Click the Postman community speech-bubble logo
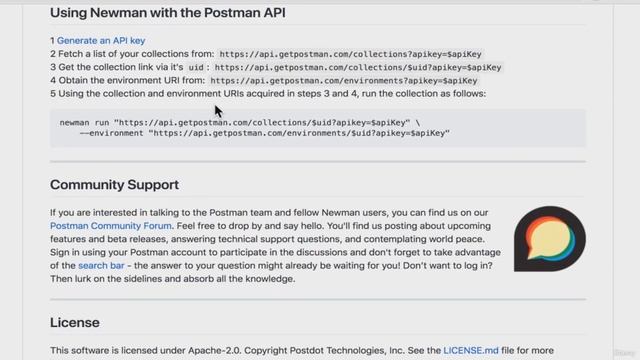Image resolution: width=640 pixels, height=360 pixels. point(549,239)
